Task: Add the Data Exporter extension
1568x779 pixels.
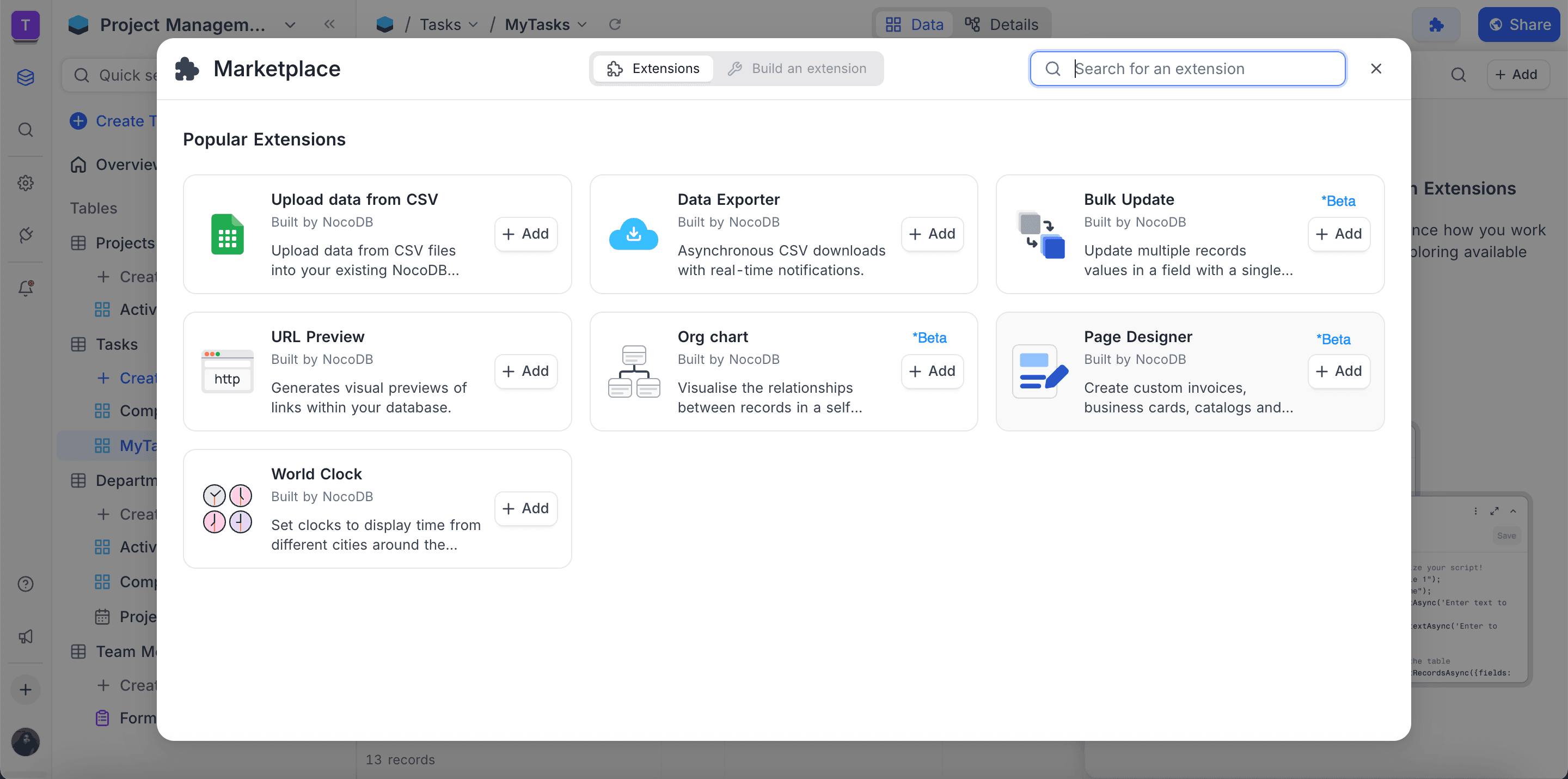Action: tap(932, 234)
